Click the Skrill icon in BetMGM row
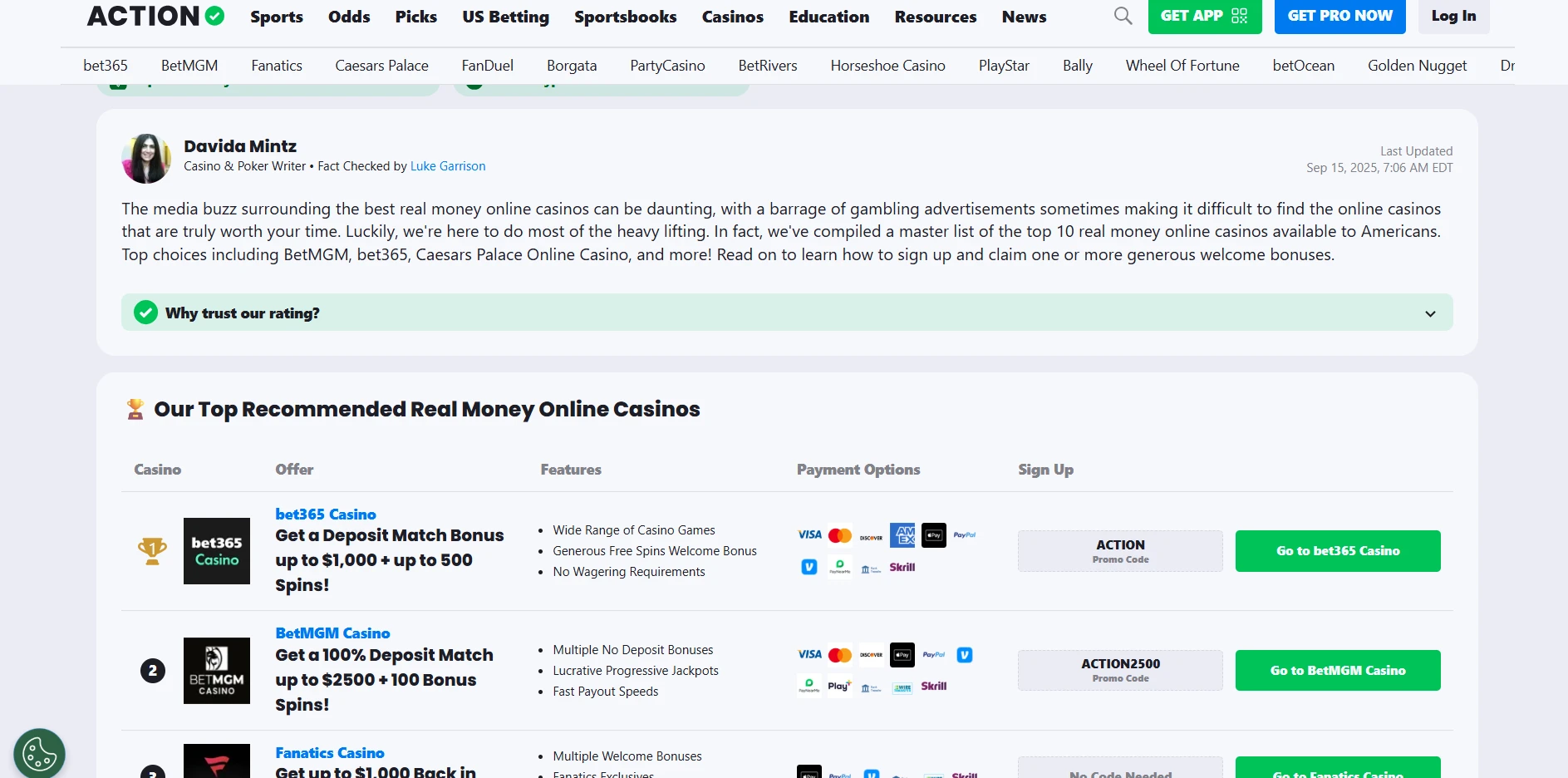Image resolution: width=1568 pixels, height=778 pixels. pos(934,686)
